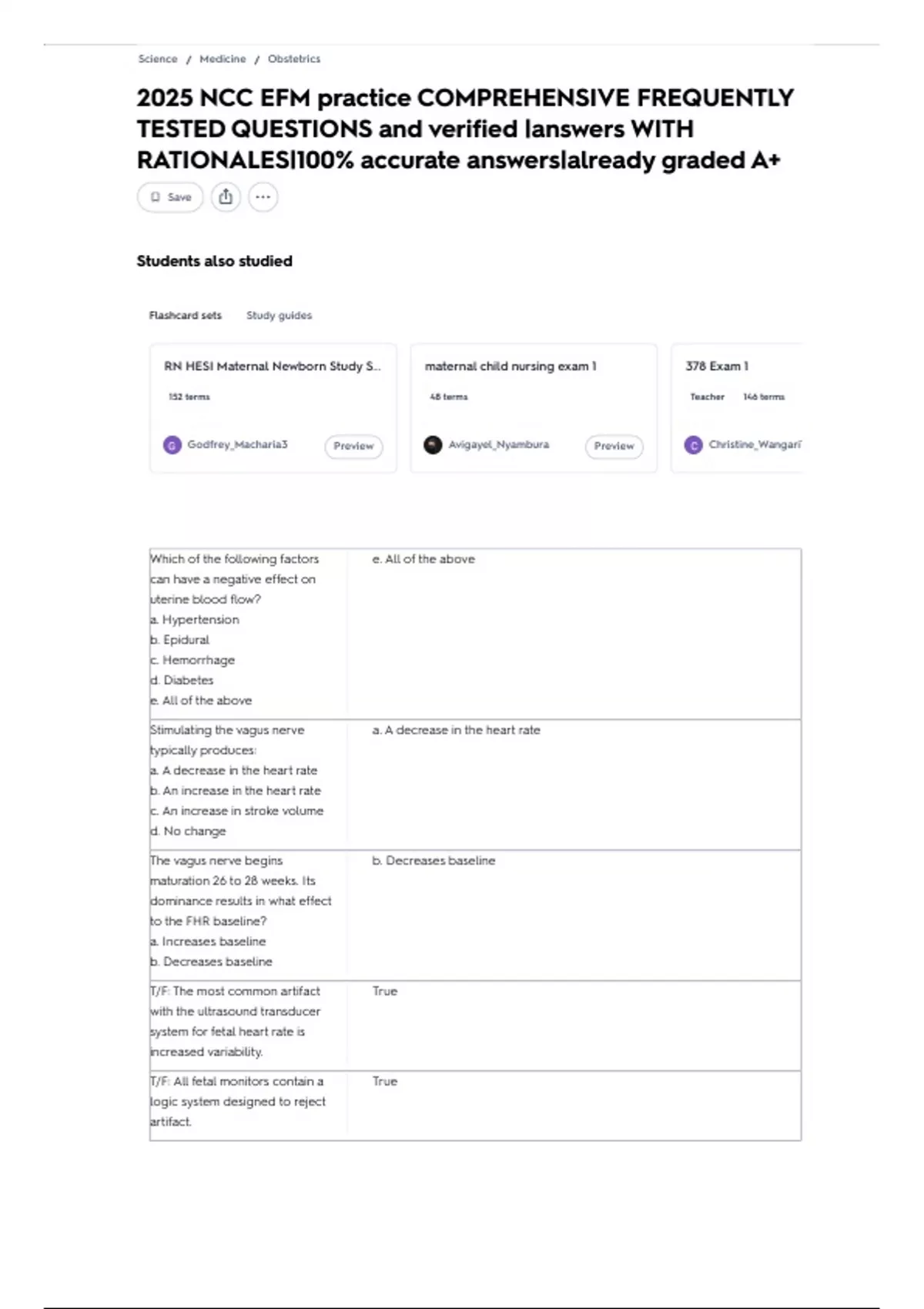Click Godfrey_Macharia3 avatar icon
The image size is (924, 1309).
click(172, 445)
